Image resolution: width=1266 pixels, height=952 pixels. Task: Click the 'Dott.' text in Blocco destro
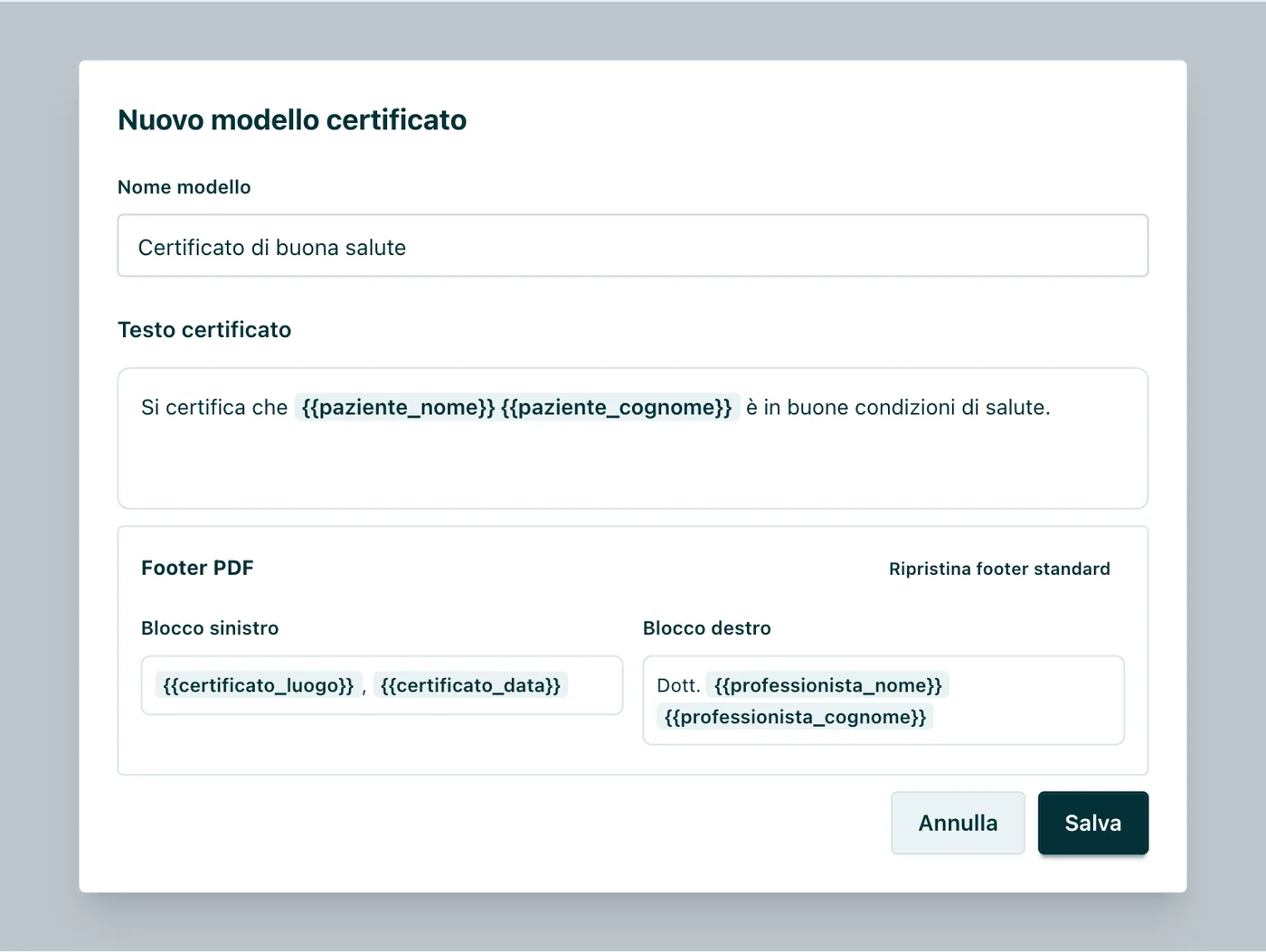pos(678,685)
